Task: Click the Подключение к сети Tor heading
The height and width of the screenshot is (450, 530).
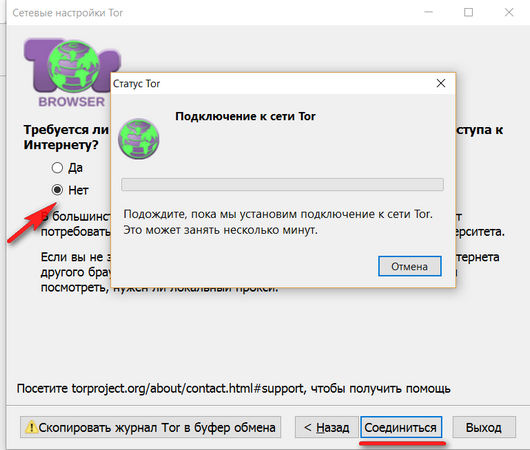Action: click(x=245, y=116)
